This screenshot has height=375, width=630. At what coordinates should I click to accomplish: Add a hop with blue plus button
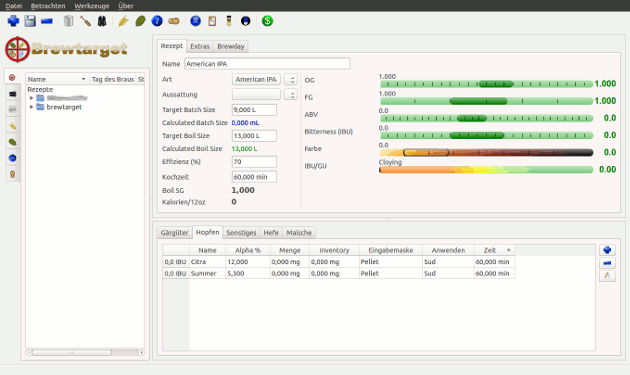(x=607, y=250)
